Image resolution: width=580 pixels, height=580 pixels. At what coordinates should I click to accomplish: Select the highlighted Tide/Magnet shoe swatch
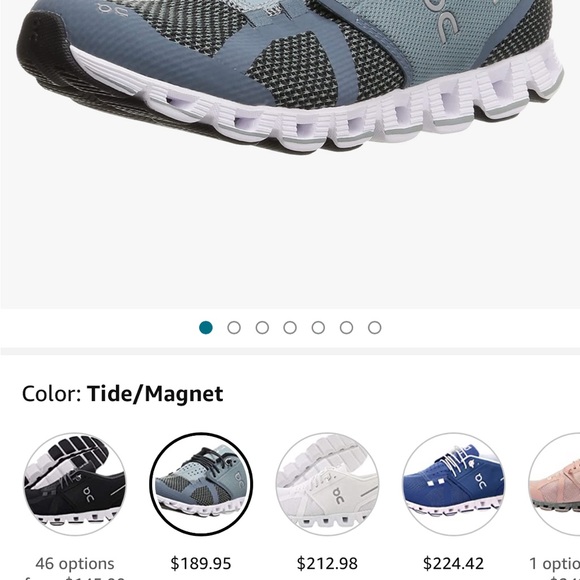coord(201,484)
